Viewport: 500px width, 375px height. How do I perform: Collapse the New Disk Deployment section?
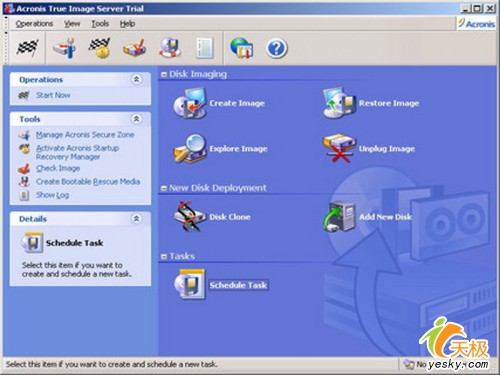click(x=164, y=188)
